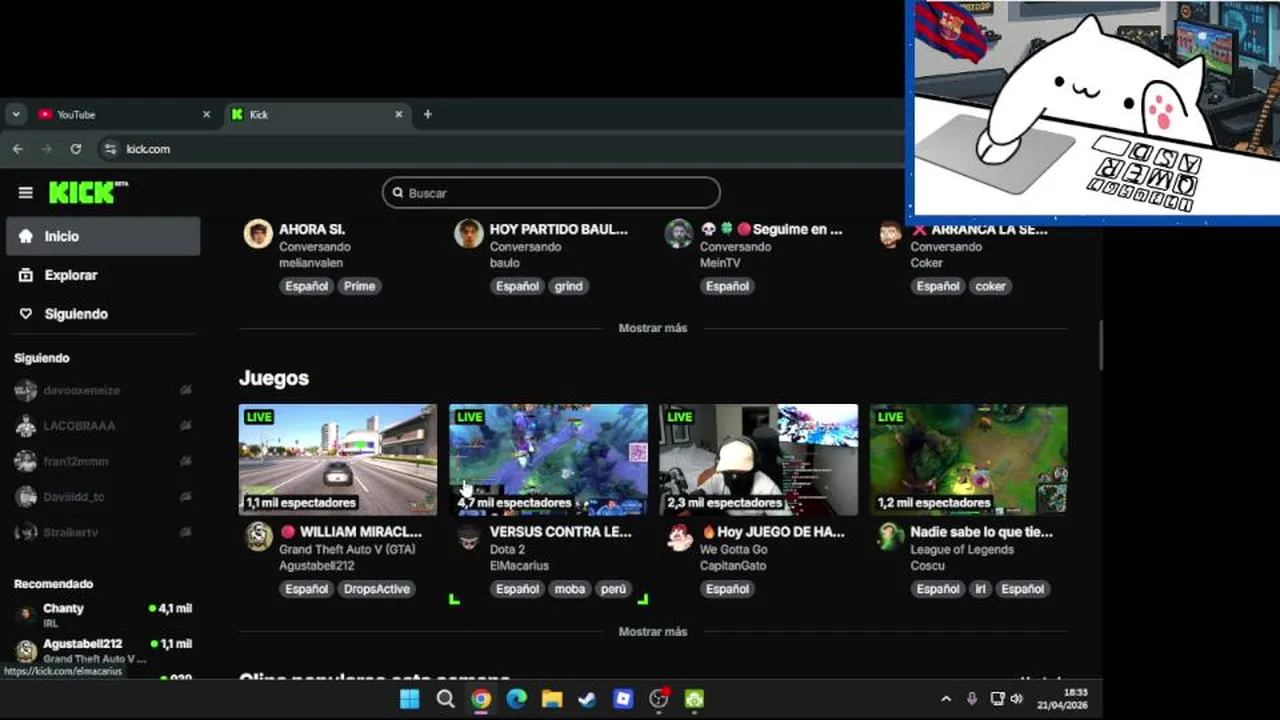Open the VERSUS CONTRA LE... stream title
This screenshot has width=1280, height=720.
pyautogui.click(x=561, y=532)
